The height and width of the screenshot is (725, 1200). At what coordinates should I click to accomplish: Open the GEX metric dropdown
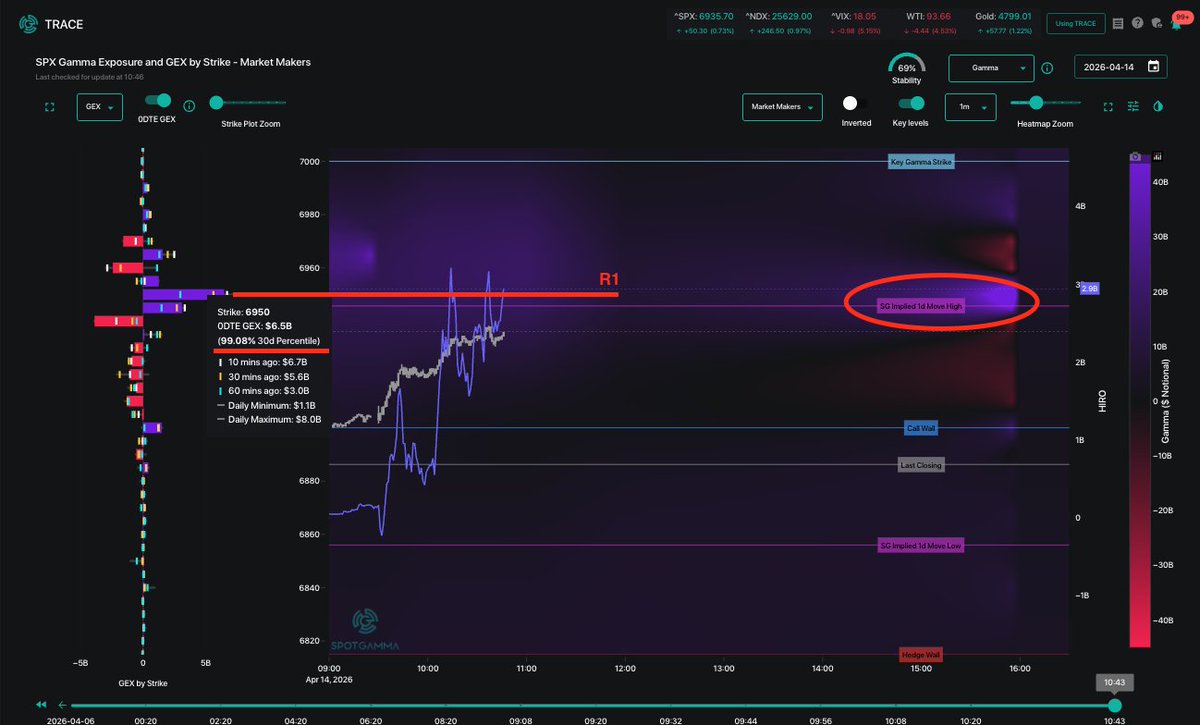click(x=99, y=106)
